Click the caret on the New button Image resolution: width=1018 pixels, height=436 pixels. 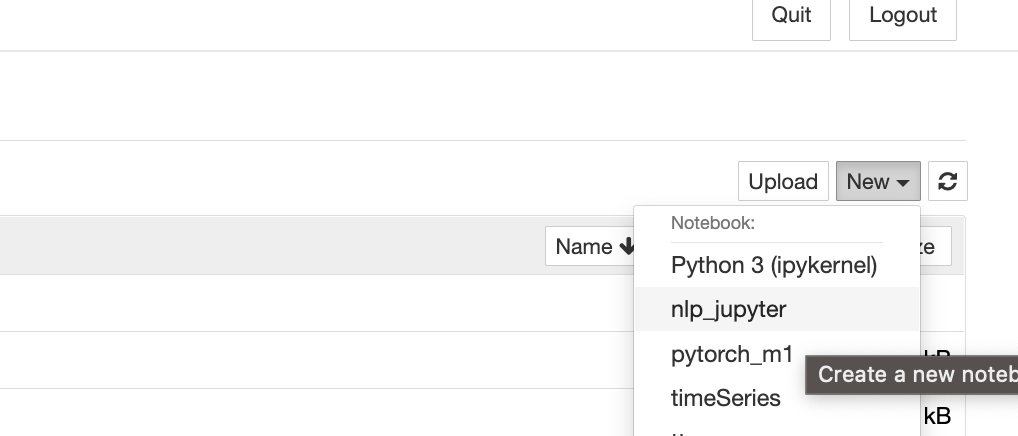pyautogui.click(x=902, y=183)
